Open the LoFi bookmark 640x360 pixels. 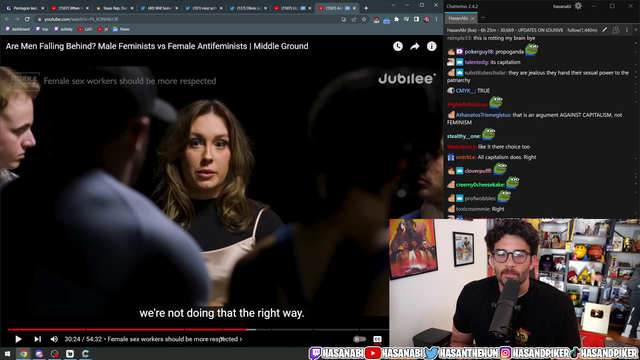coord(85,29)
